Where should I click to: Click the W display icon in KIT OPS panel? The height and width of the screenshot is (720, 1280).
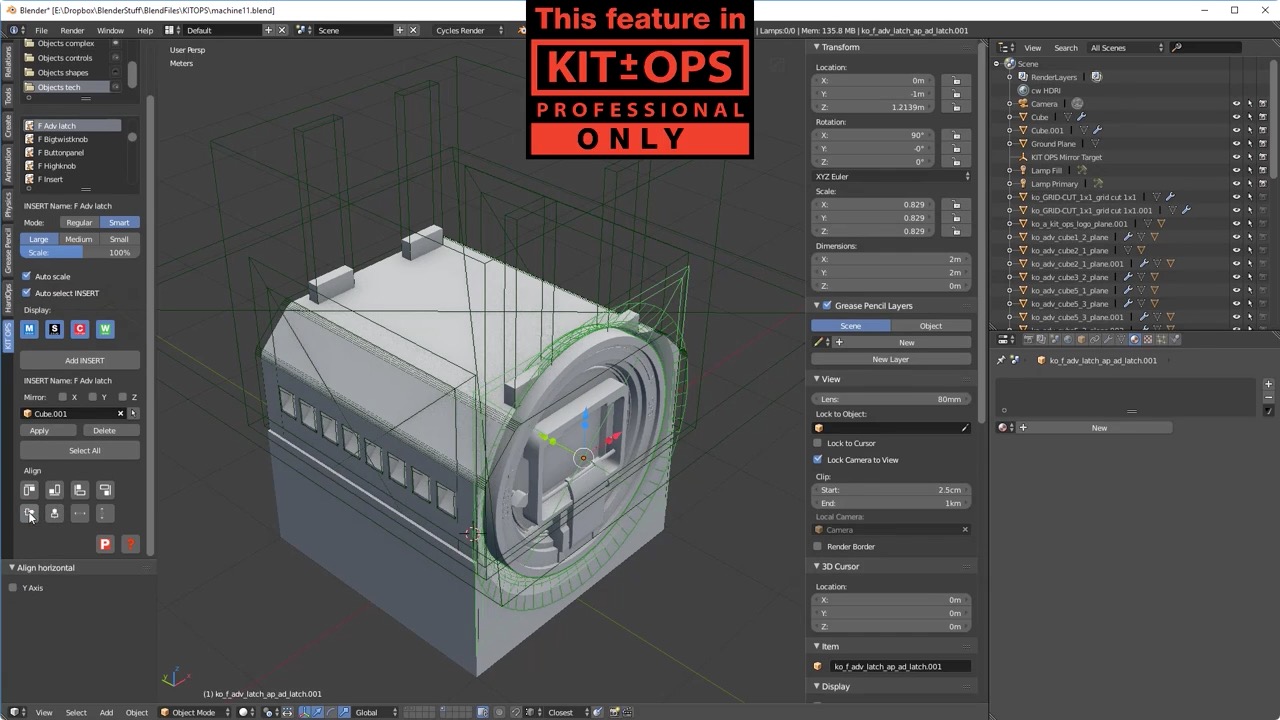[105, 329]
